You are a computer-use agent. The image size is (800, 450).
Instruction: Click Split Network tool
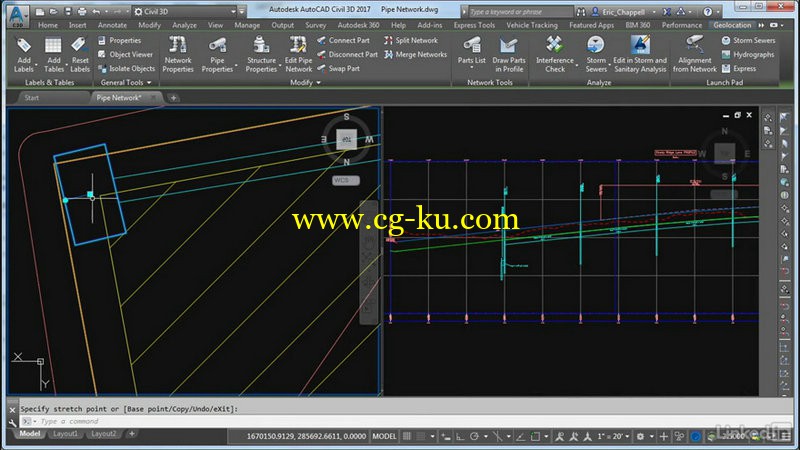pyautogui.click(x=411, y=40)
